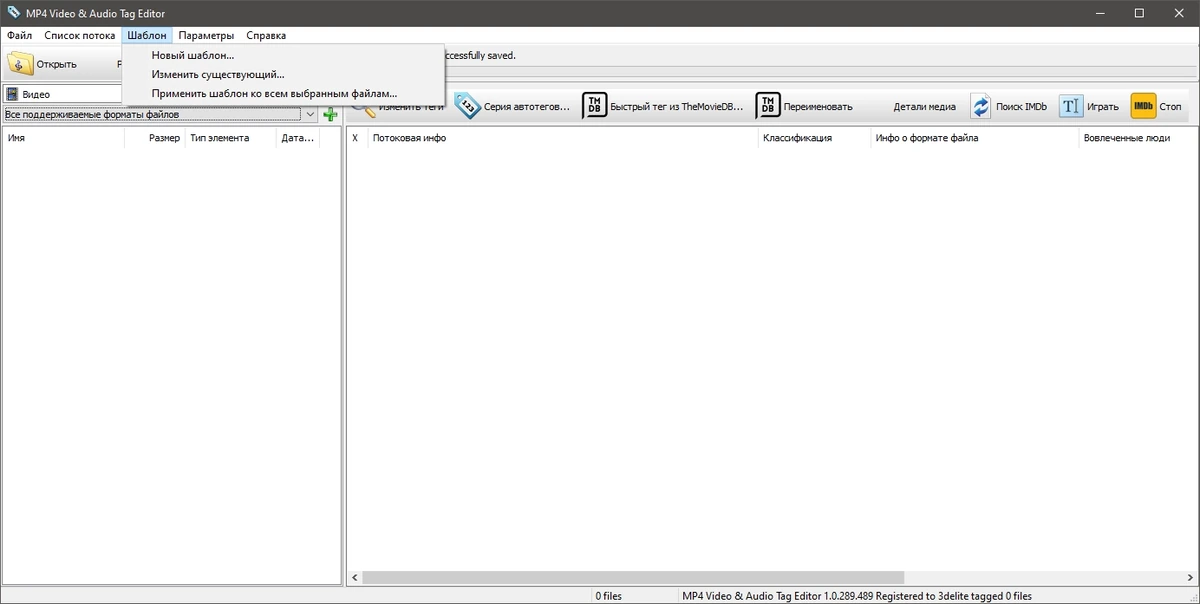
Task: Click the yellow IMDb icon
Action: click(1143, 106)
